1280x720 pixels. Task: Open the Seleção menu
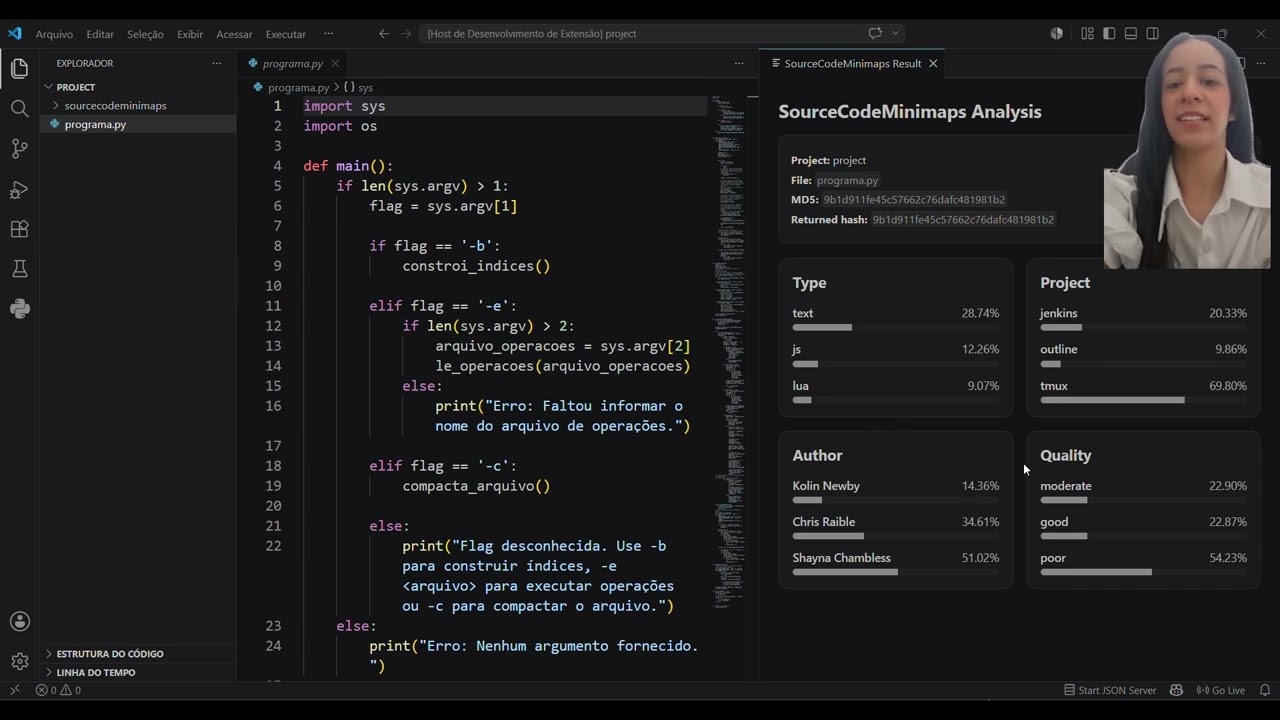[145, 34]
